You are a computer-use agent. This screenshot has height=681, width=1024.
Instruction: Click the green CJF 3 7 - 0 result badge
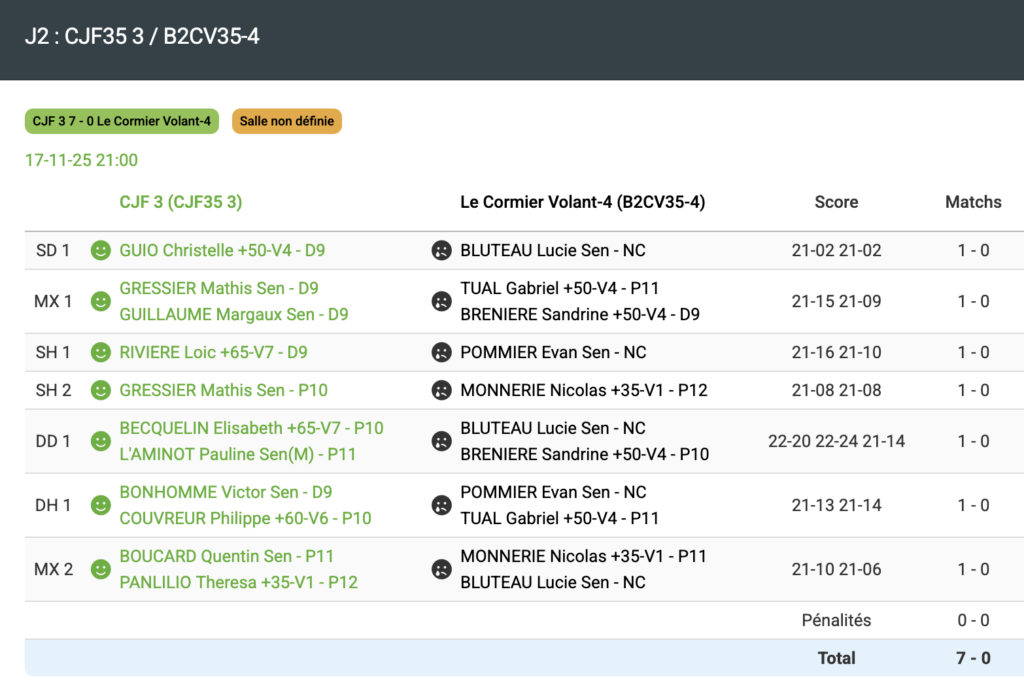[122, 121]
